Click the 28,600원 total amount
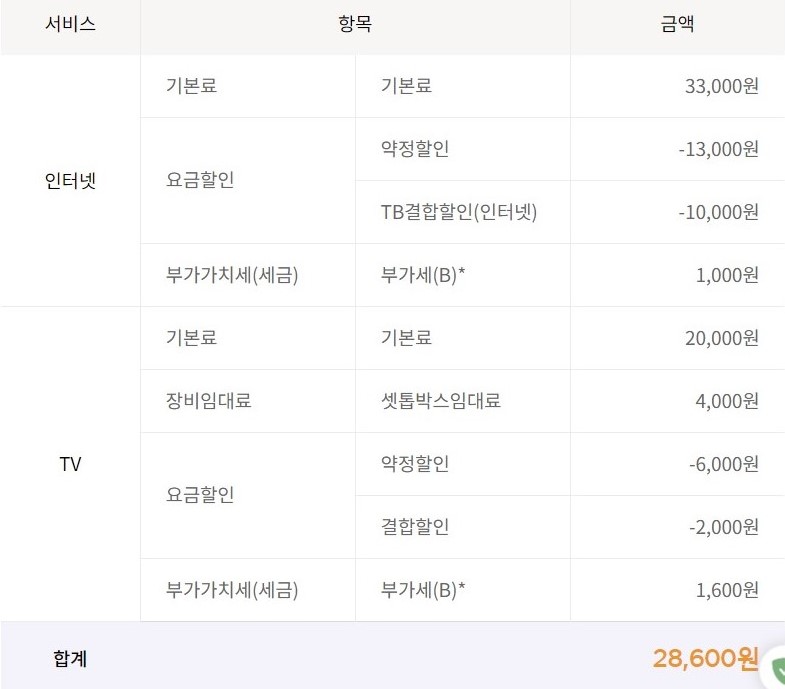Viewport: 785px width, 689px height. coord(705,658)
